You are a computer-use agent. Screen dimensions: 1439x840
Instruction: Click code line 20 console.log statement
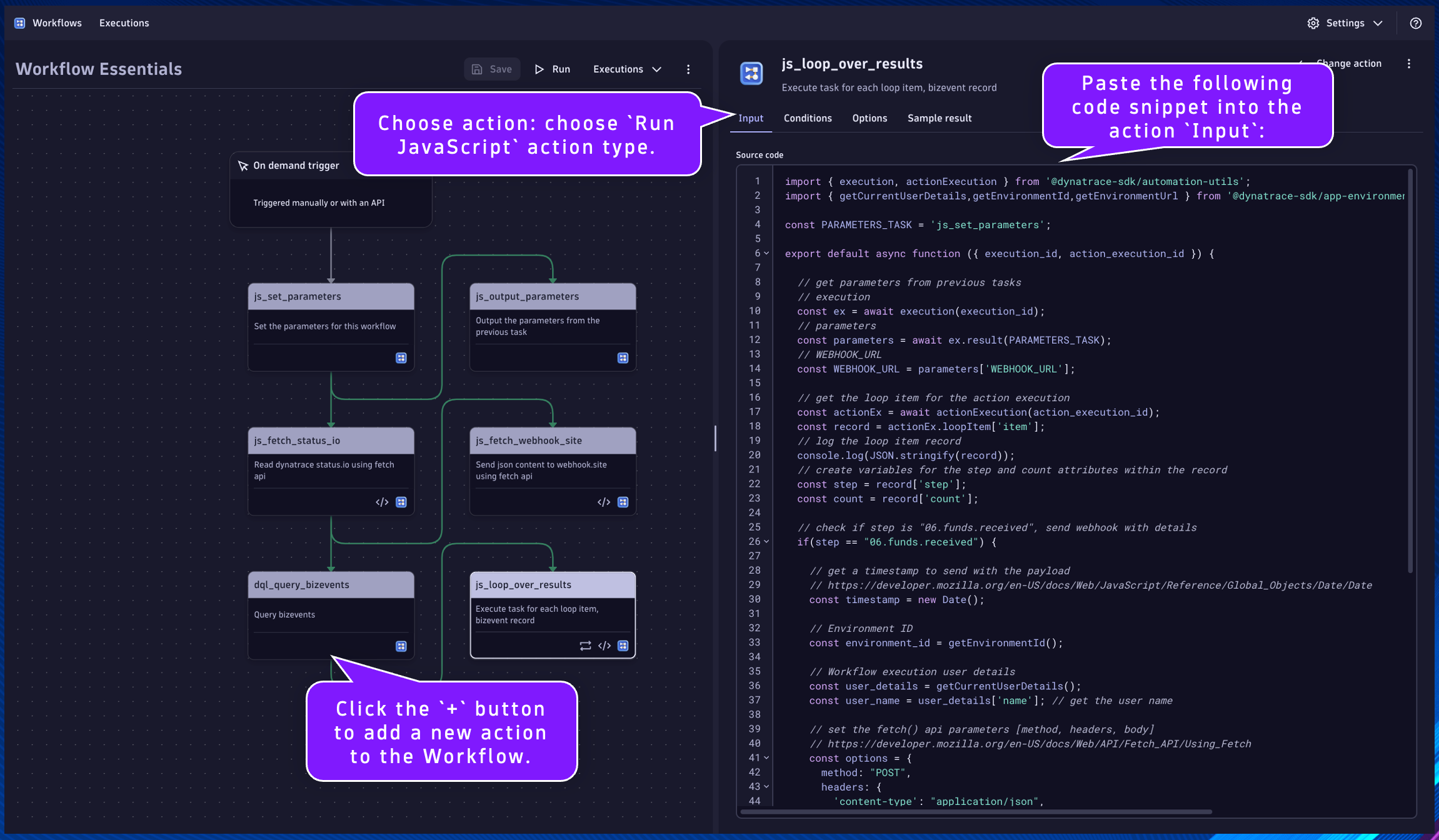point(906,456)
